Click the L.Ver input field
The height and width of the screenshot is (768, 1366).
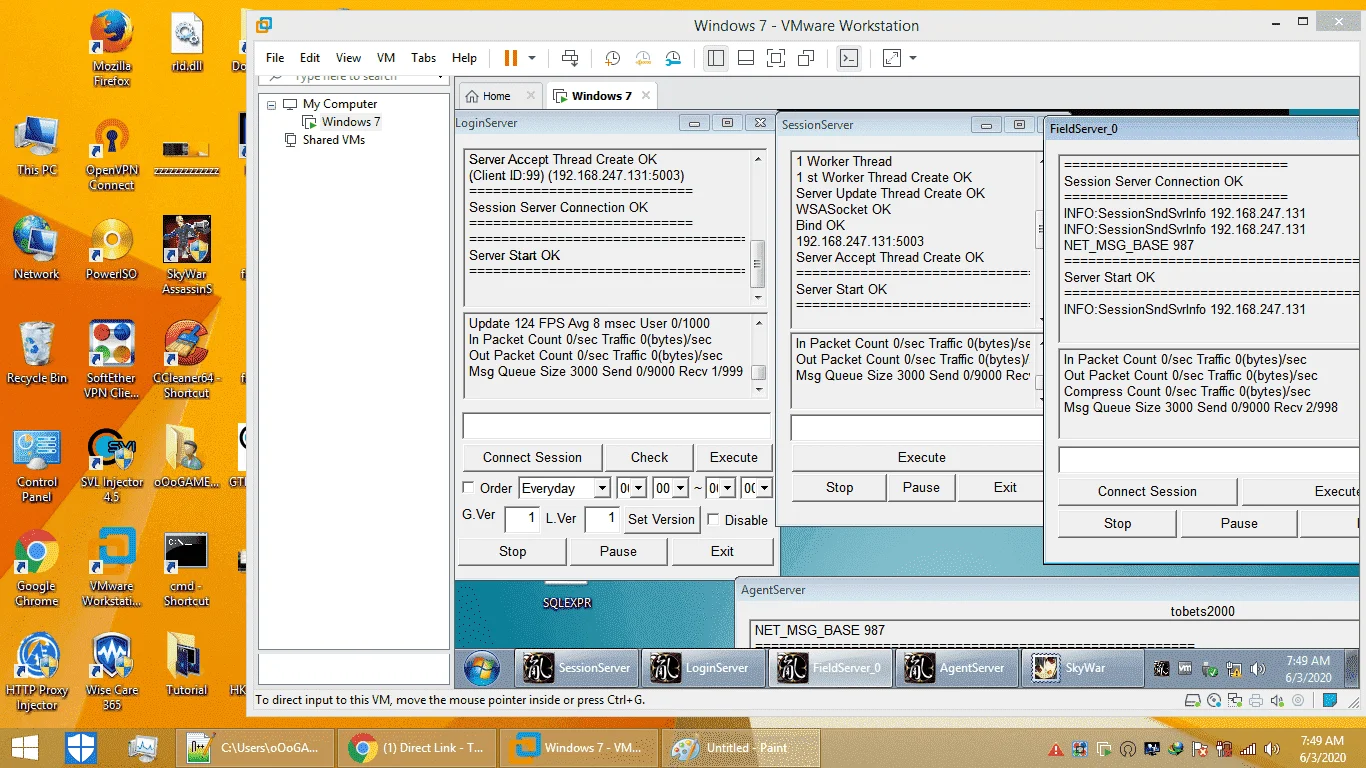tap(602, 519)
